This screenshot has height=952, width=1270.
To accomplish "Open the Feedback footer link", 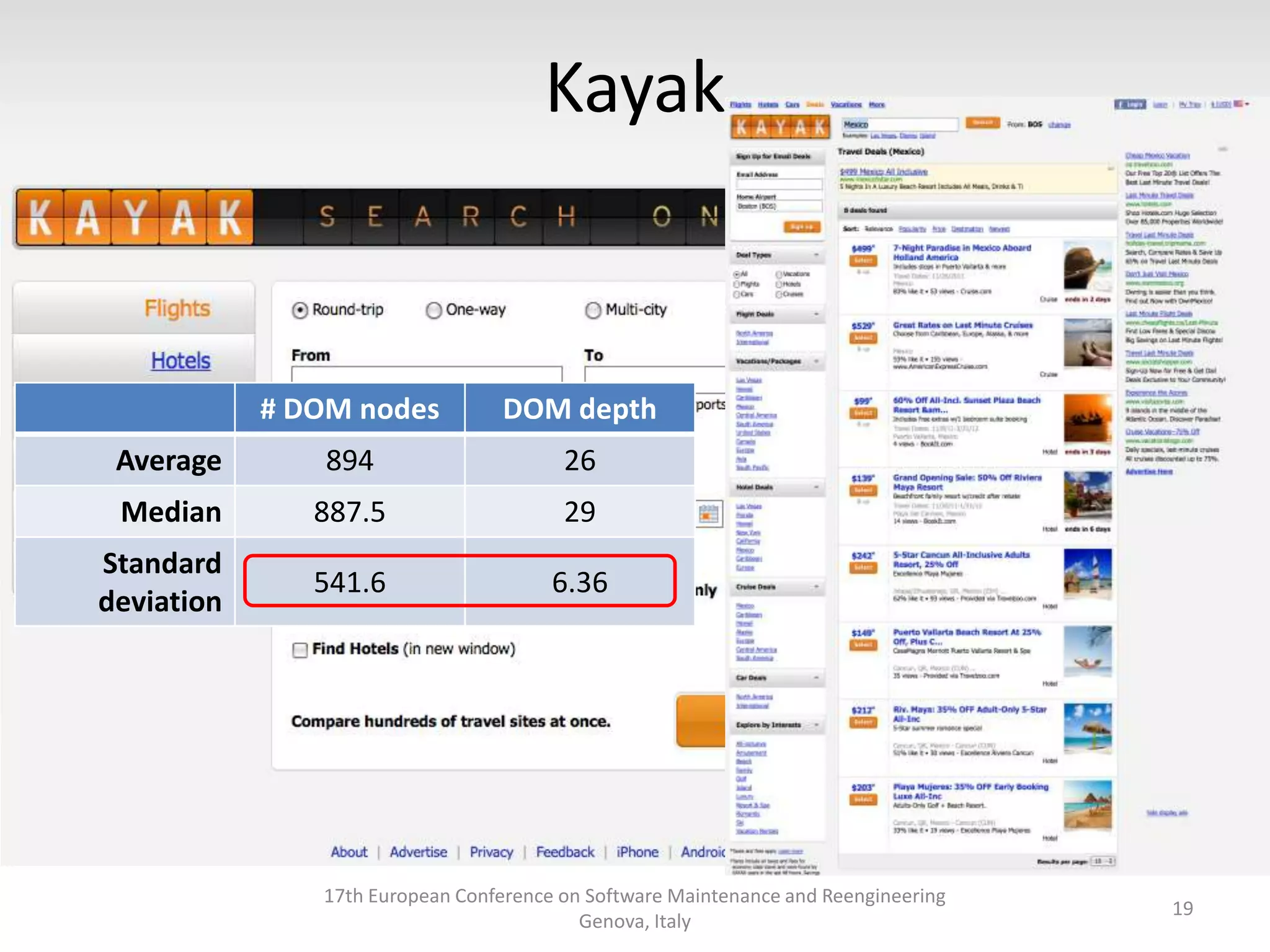I will (565, 852).
